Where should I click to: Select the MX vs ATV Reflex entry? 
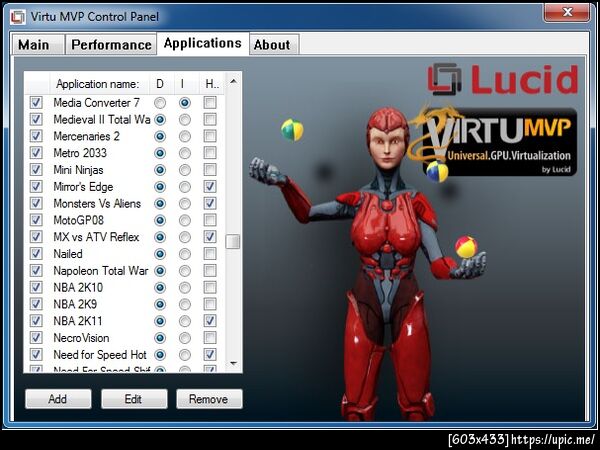click(x=96, y=237)
